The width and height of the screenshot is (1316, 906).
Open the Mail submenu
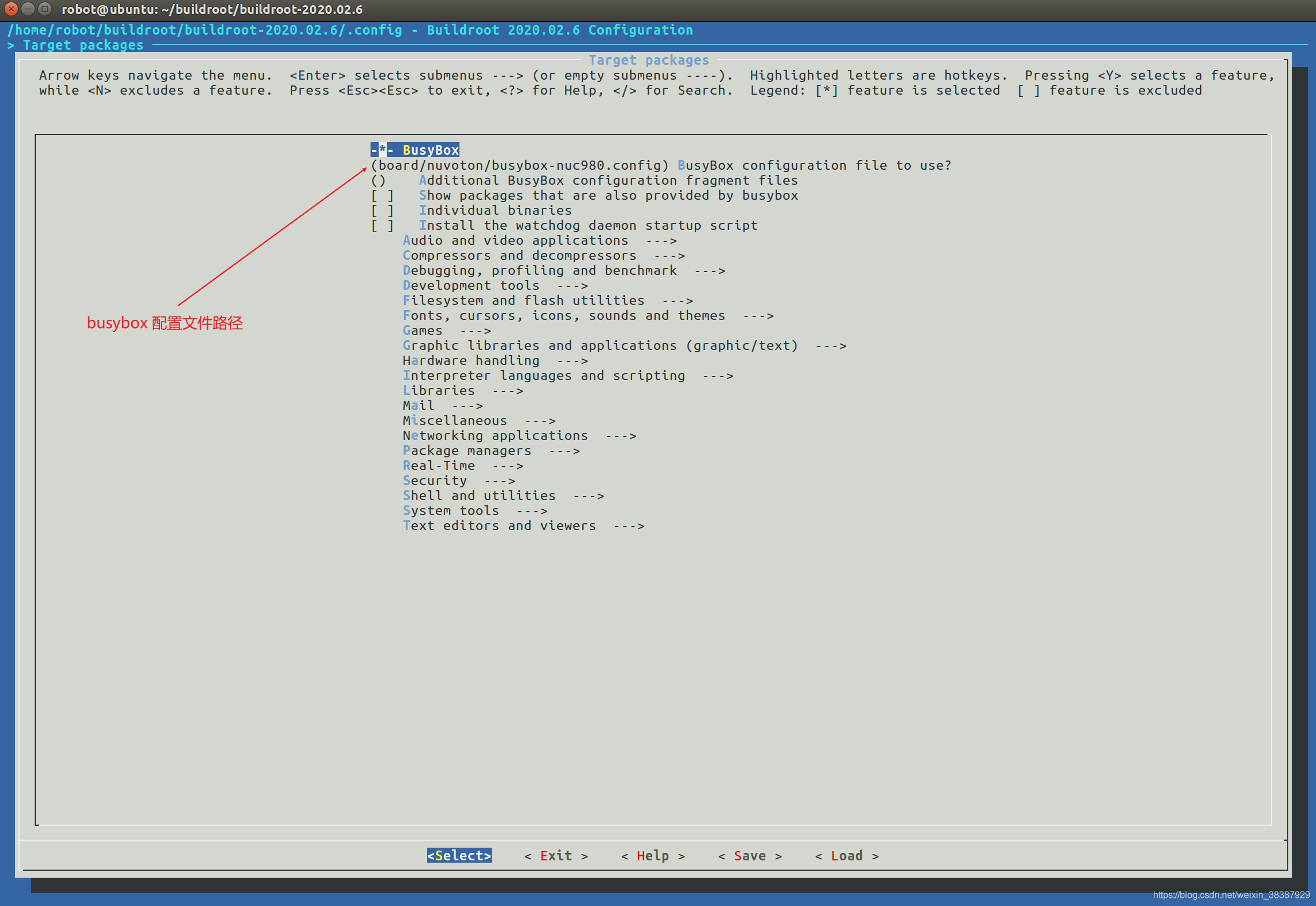[x=443, y=405]
